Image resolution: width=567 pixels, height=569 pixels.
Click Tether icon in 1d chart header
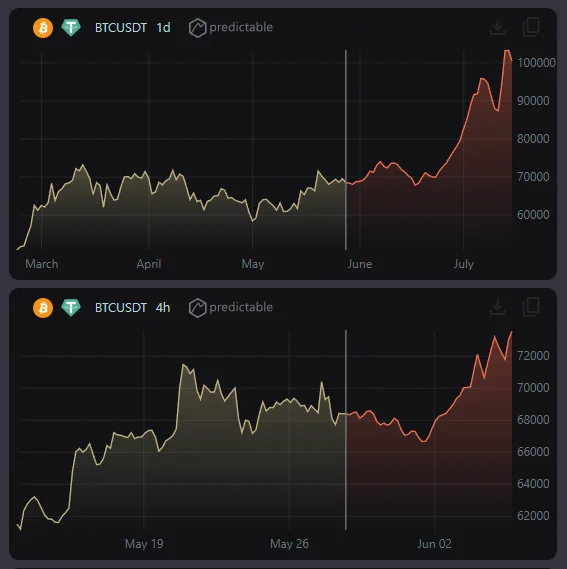(x=71, y=28)
